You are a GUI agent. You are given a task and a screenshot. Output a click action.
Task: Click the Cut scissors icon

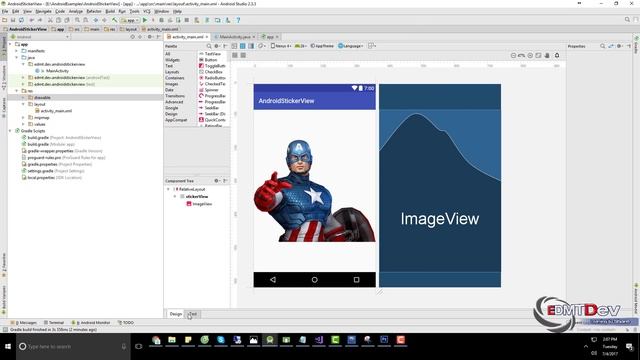pos(50,20)
